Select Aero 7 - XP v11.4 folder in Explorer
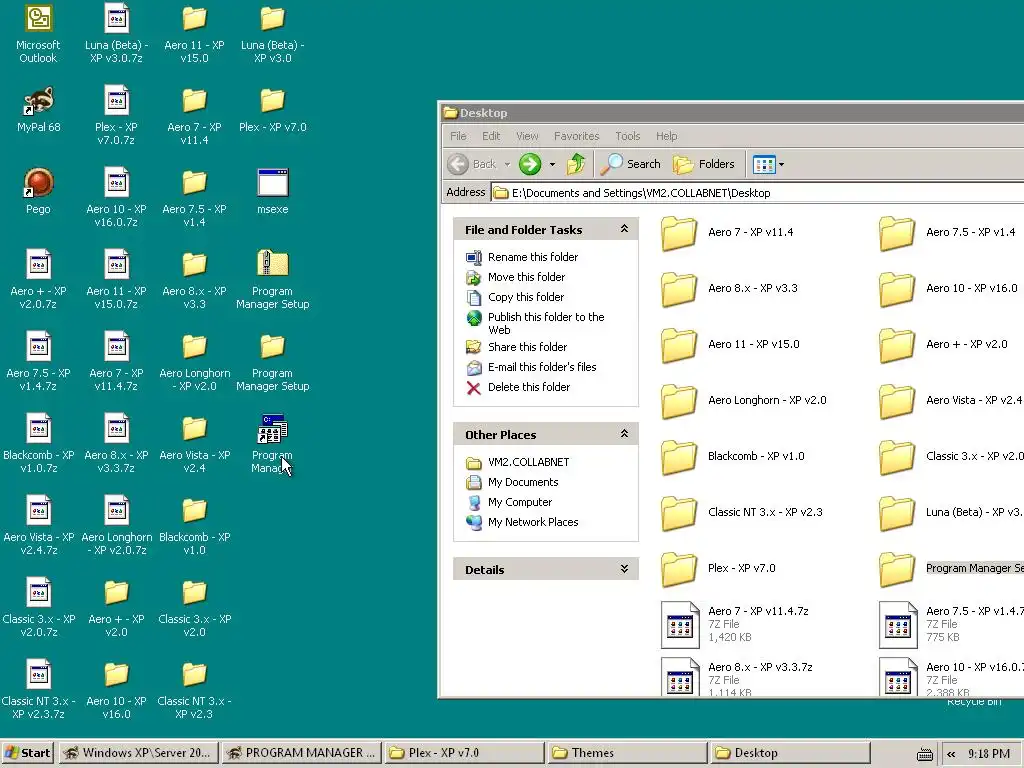 [727, 232]
